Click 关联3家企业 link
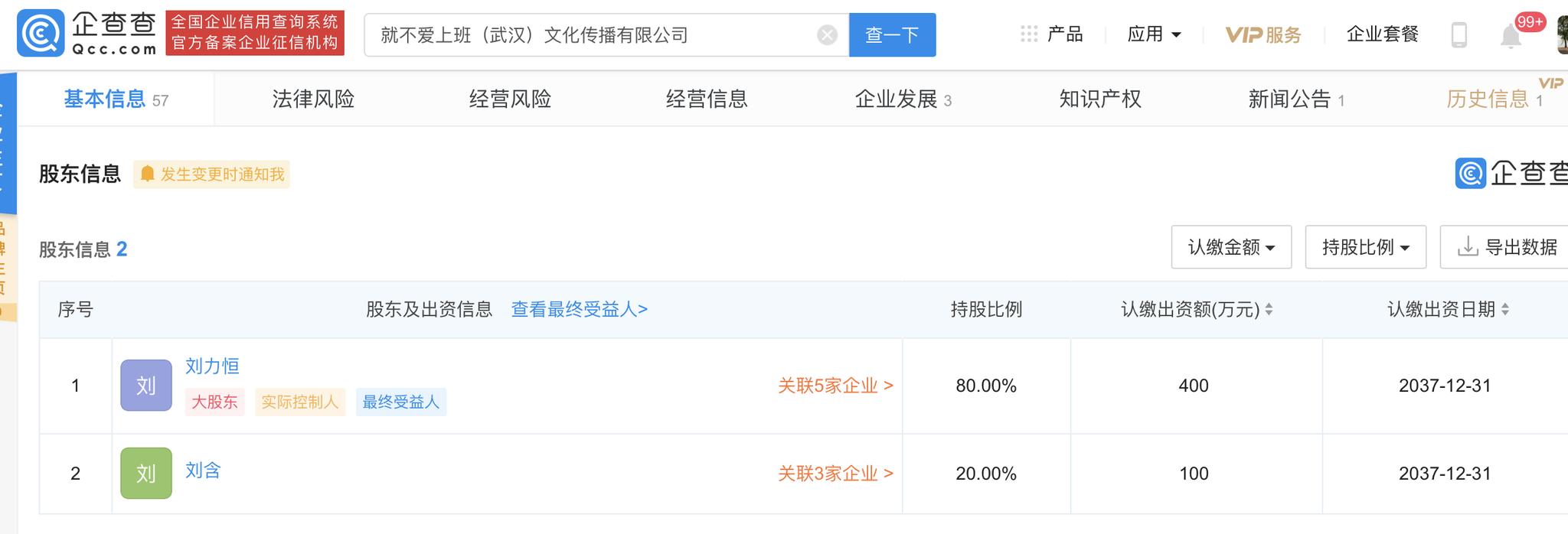 click(x=835, y=474)
